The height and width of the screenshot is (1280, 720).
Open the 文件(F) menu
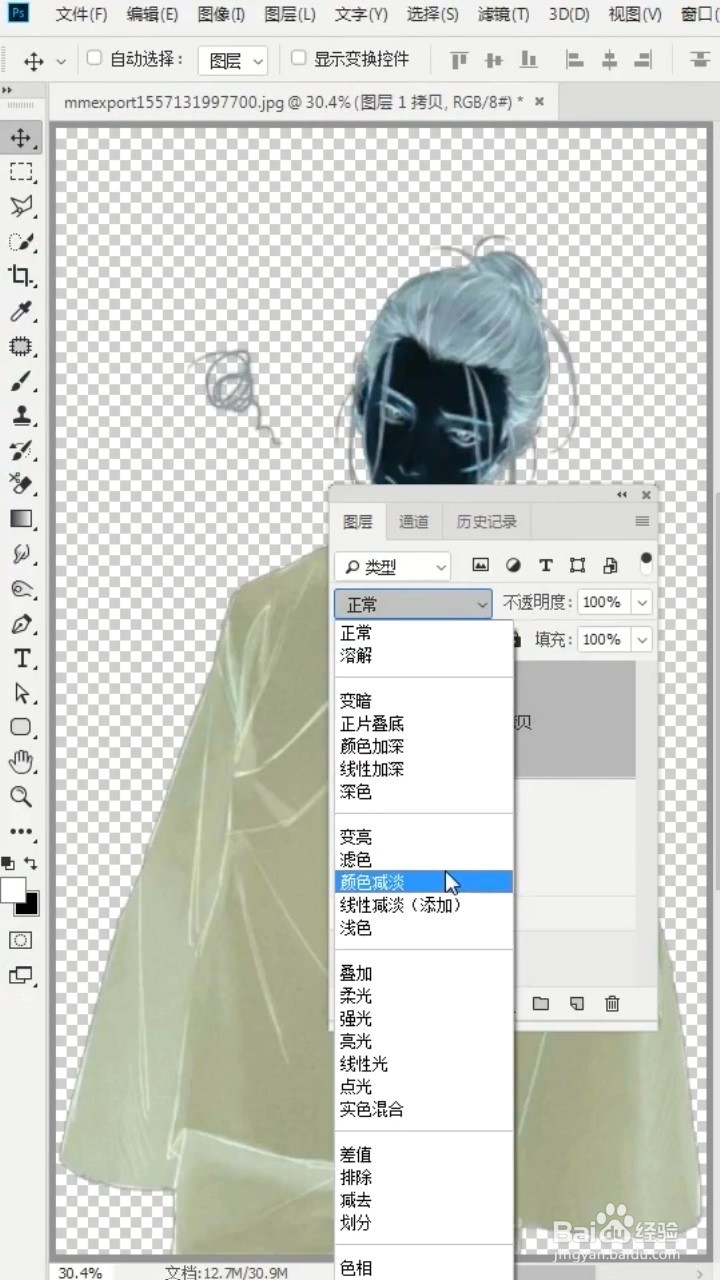pyautogui.click(x=82, y=15)
